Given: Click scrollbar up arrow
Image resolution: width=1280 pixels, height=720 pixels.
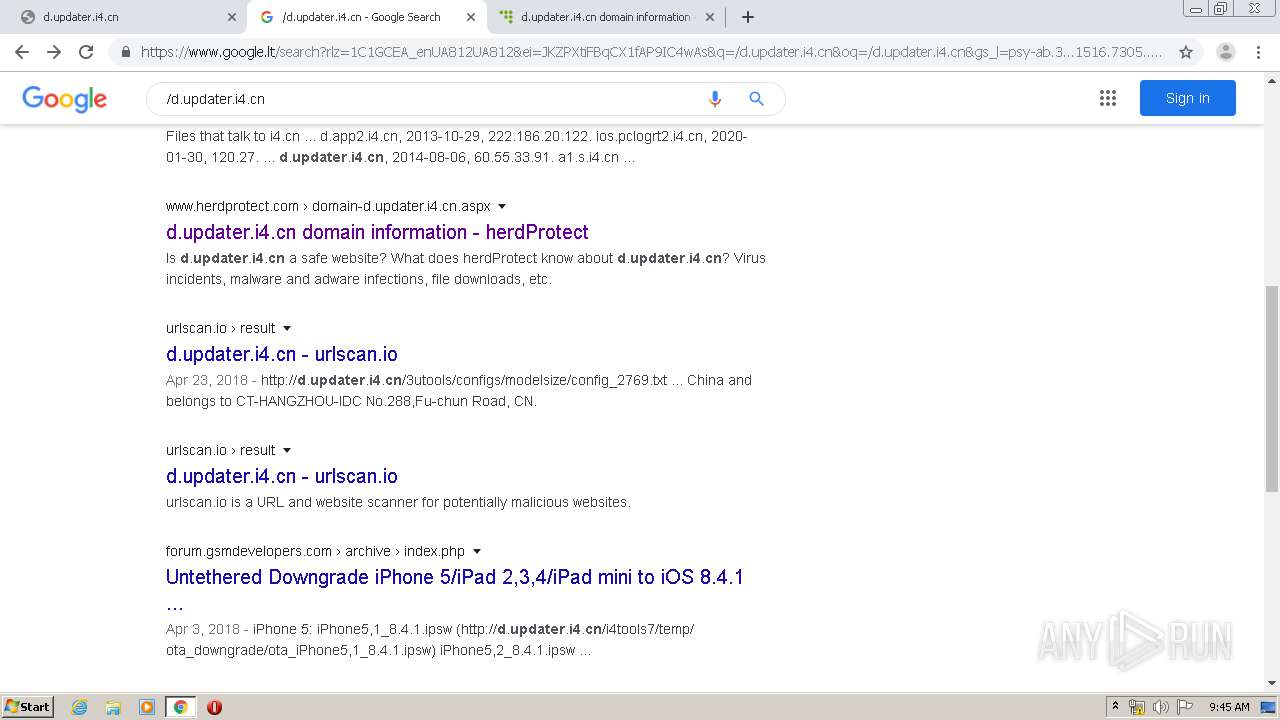Looking at the screenshot, I should click(1272, 79).
